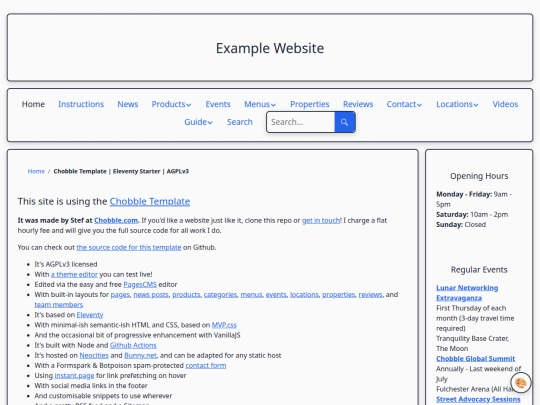Viewport: 540px width, 405px height.
Task: Click 'Tranquility Base Crater, The Moon' text
Action: [x=472, y=343]
